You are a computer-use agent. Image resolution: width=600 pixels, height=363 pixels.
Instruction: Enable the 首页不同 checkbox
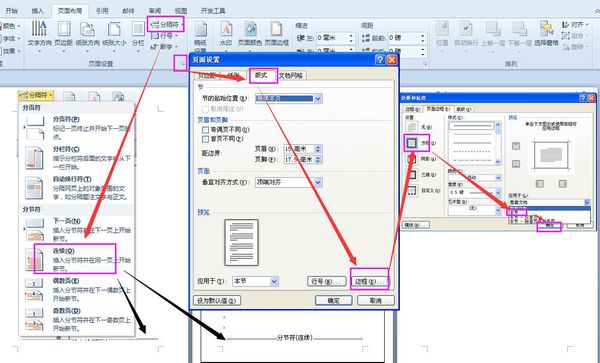[205, 139]
